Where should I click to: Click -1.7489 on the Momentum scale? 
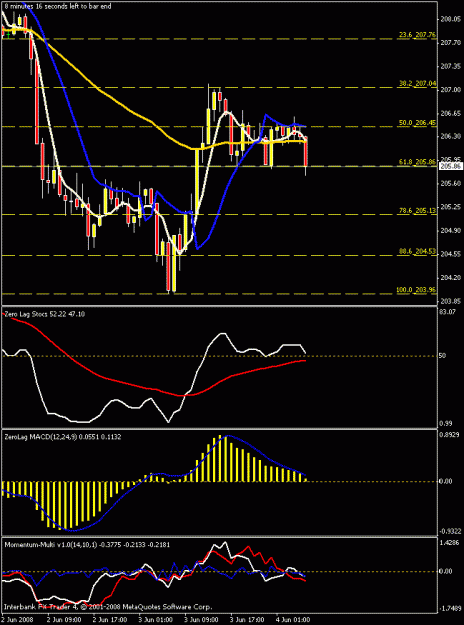click(x=450, y=610)
